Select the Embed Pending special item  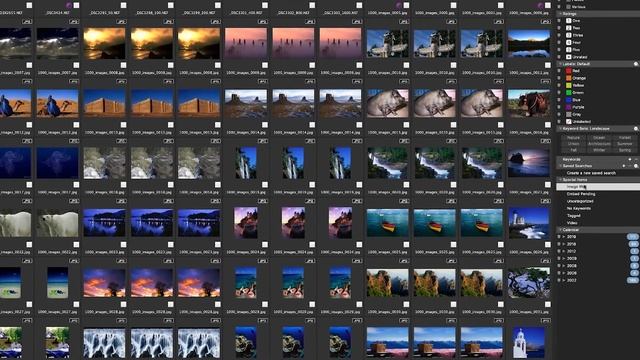click(581, 194)
